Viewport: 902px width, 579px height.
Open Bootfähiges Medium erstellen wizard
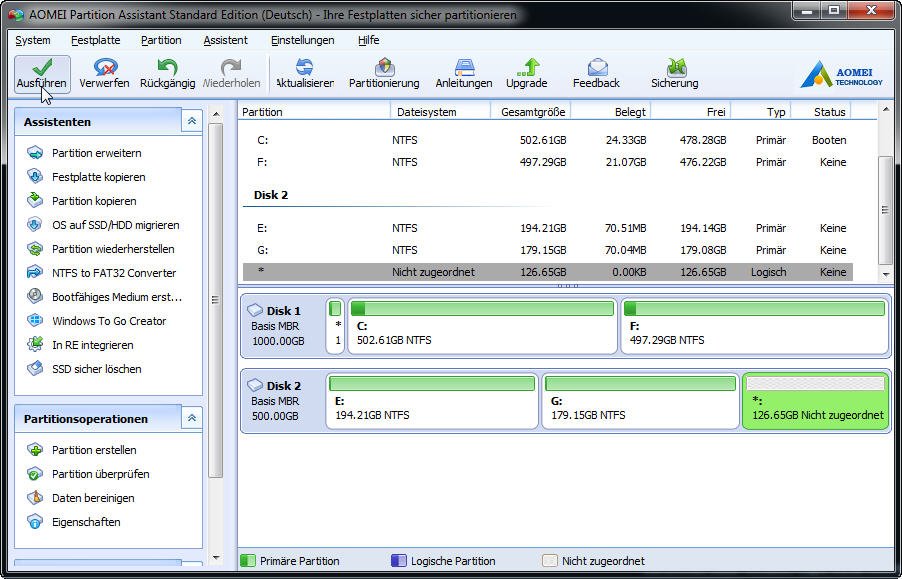coord(105,297)
